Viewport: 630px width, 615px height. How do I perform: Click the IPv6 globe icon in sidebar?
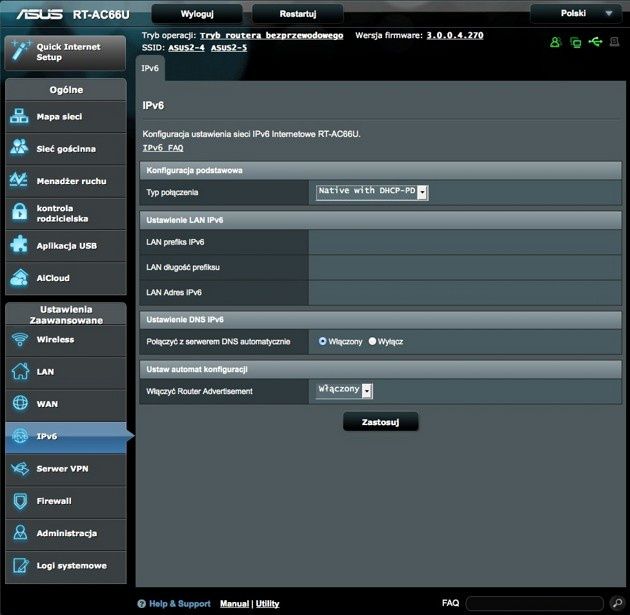20,436
